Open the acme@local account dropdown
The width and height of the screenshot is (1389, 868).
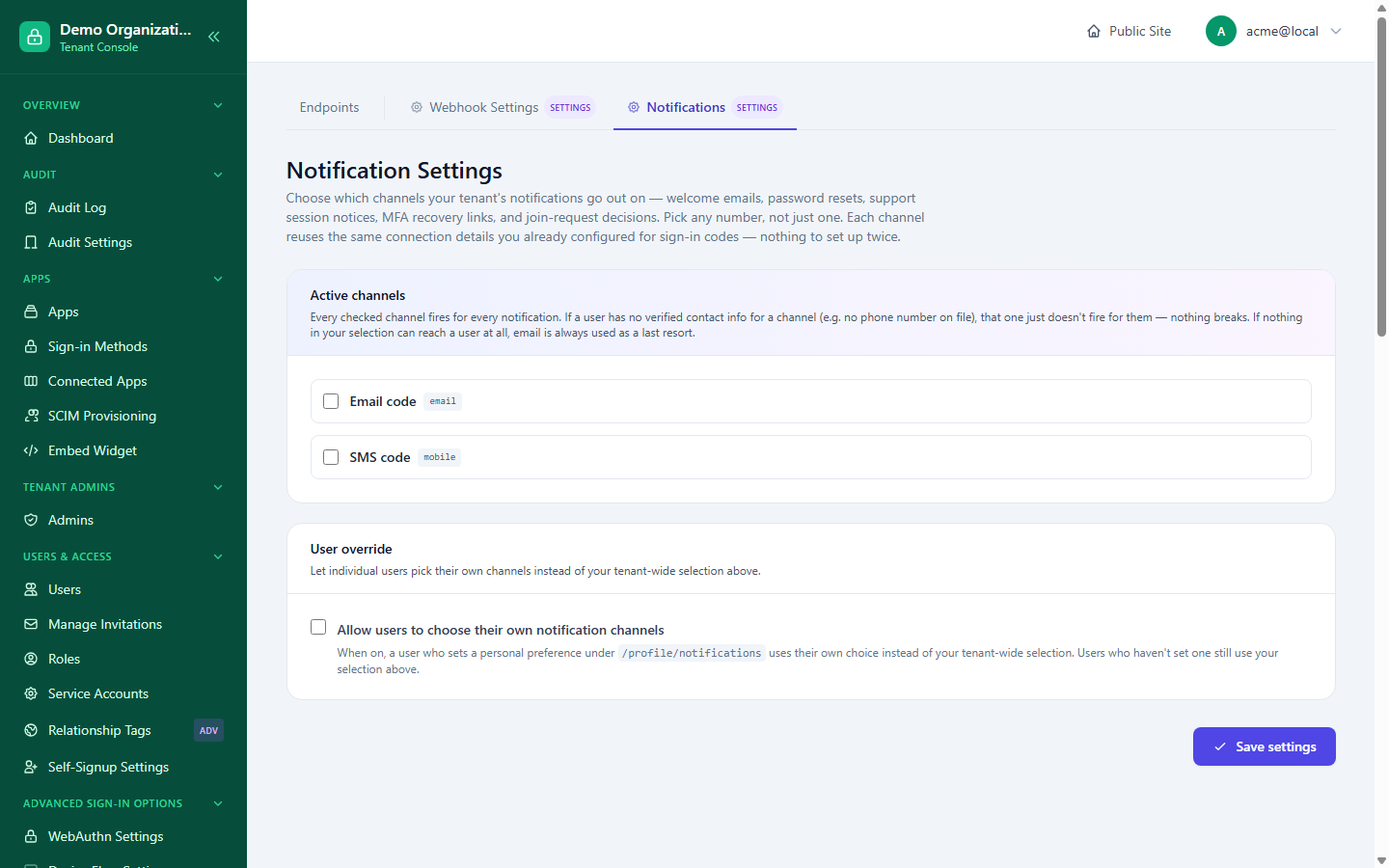coord(1273,31)
